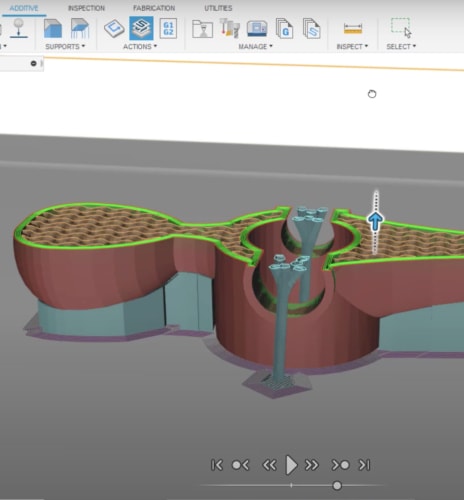Open the machine library icon
Screen dimensions: 464x500
click(257, 28)
